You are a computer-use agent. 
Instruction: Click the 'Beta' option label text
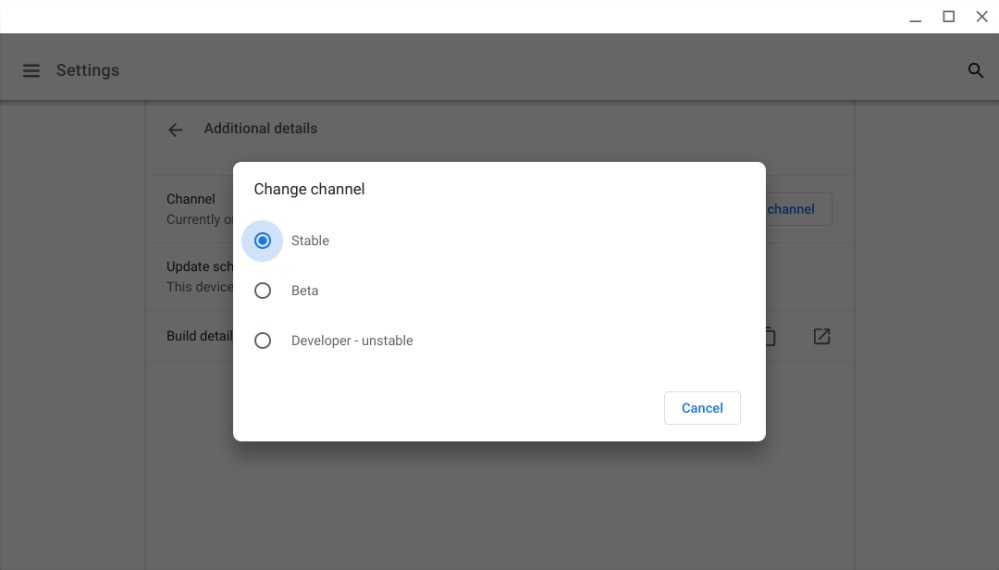pyautogui.click(x=305, y=291)
